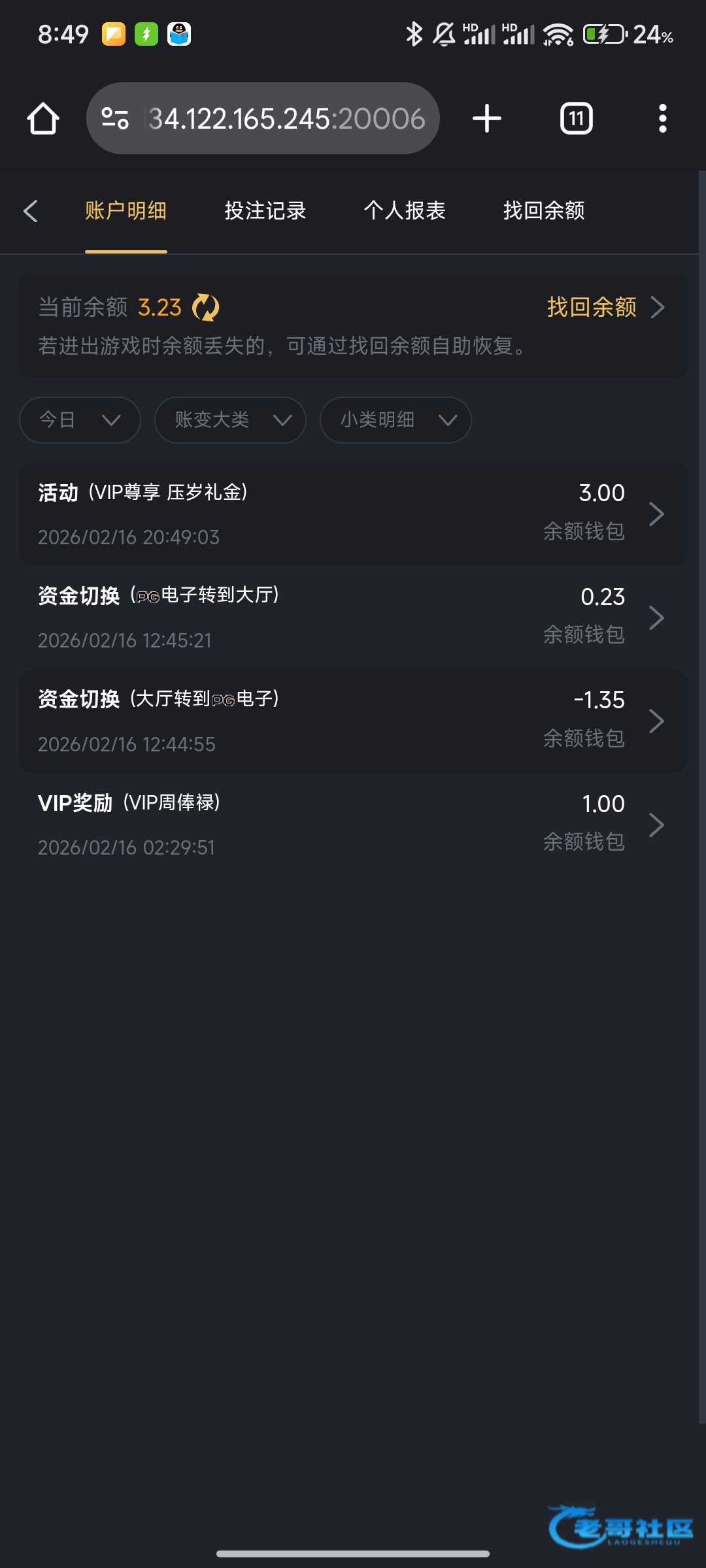706x1568 pixels.
Task: Open the 账变大类 category dropdown
Action: pyautogui.click(x=230, y=420)
